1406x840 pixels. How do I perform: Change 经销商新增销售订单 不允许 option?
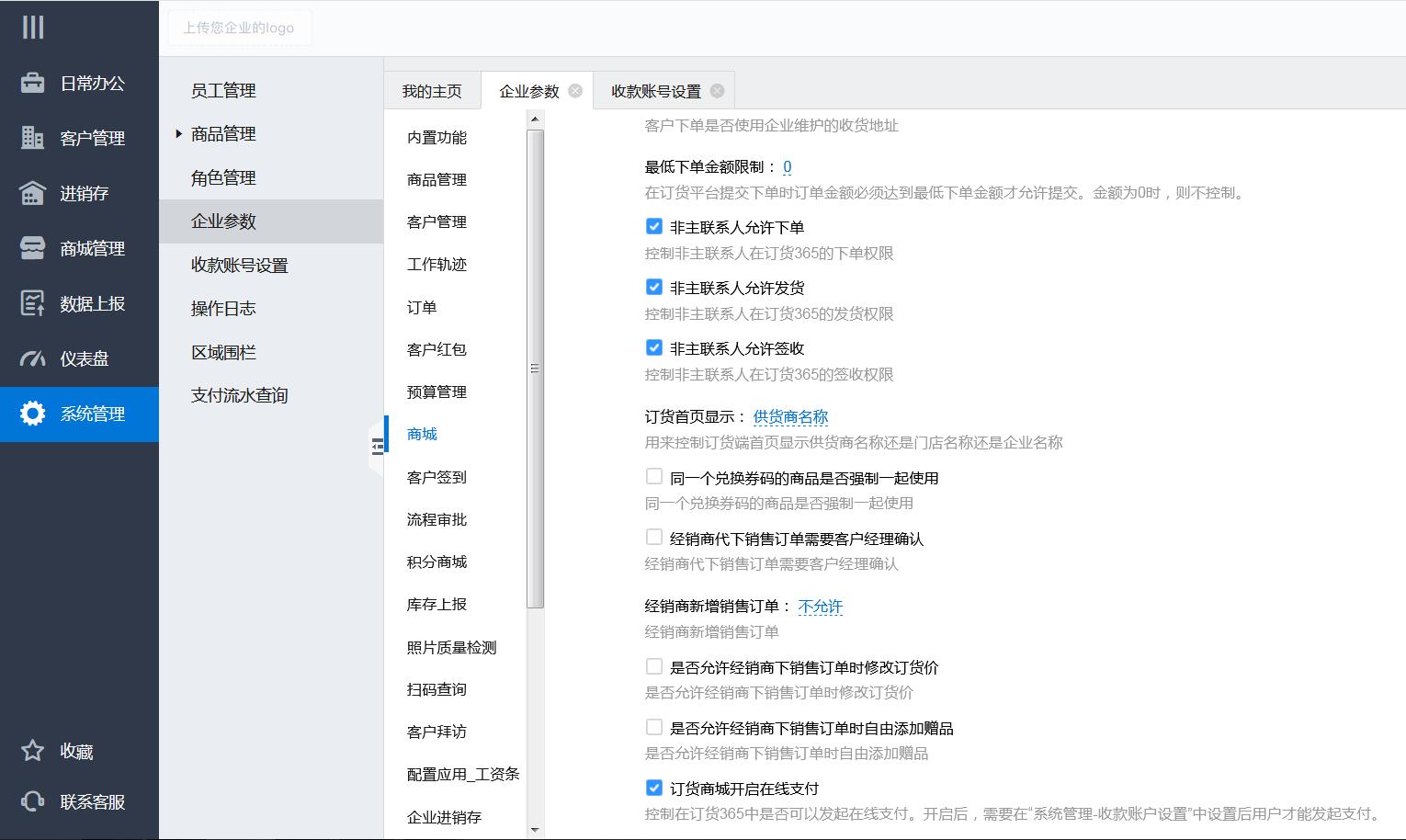(x=820, y=607)
